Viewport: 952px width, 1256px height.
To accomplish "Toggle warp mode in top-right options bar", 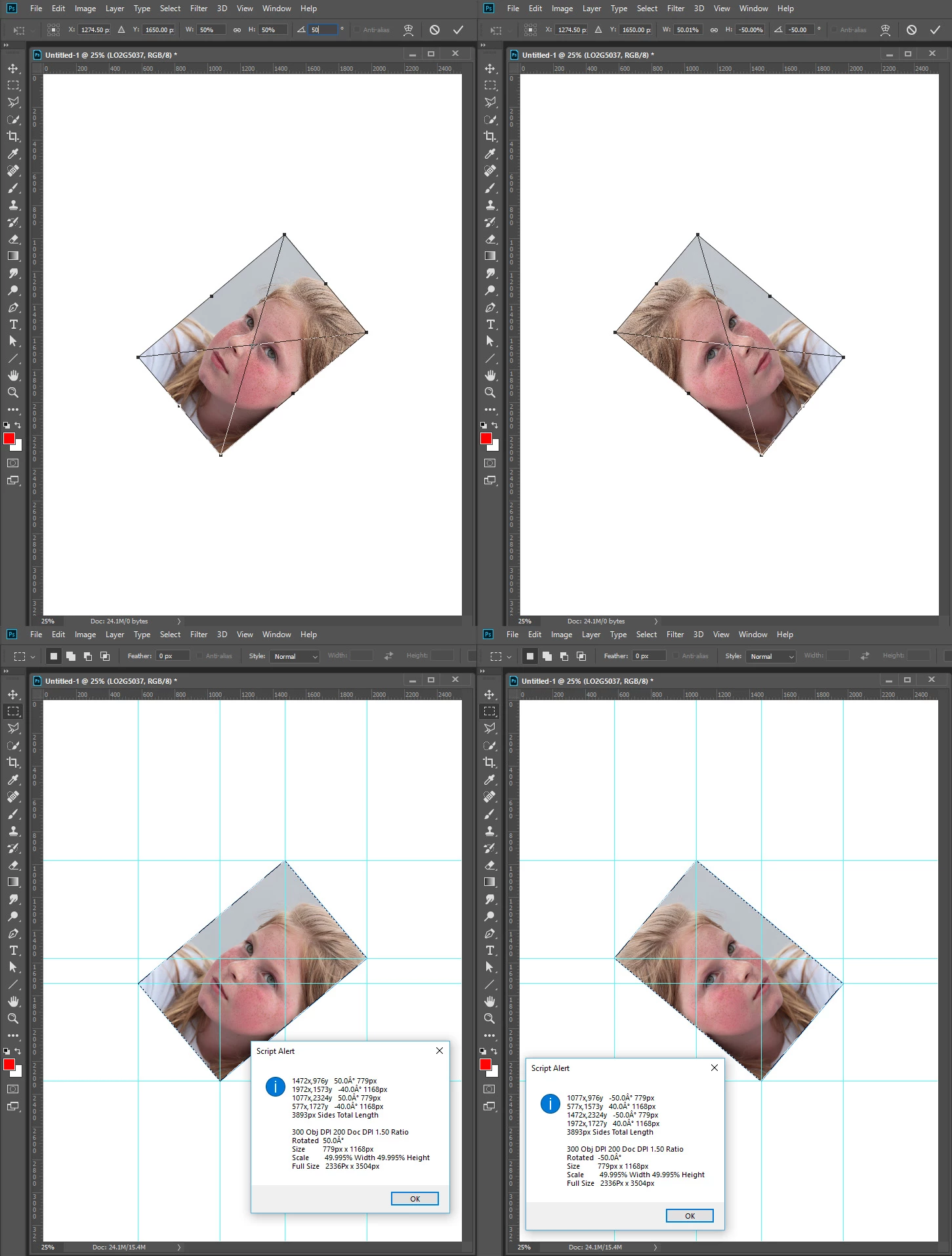I will pyautogui.click(x=885, y=30).
